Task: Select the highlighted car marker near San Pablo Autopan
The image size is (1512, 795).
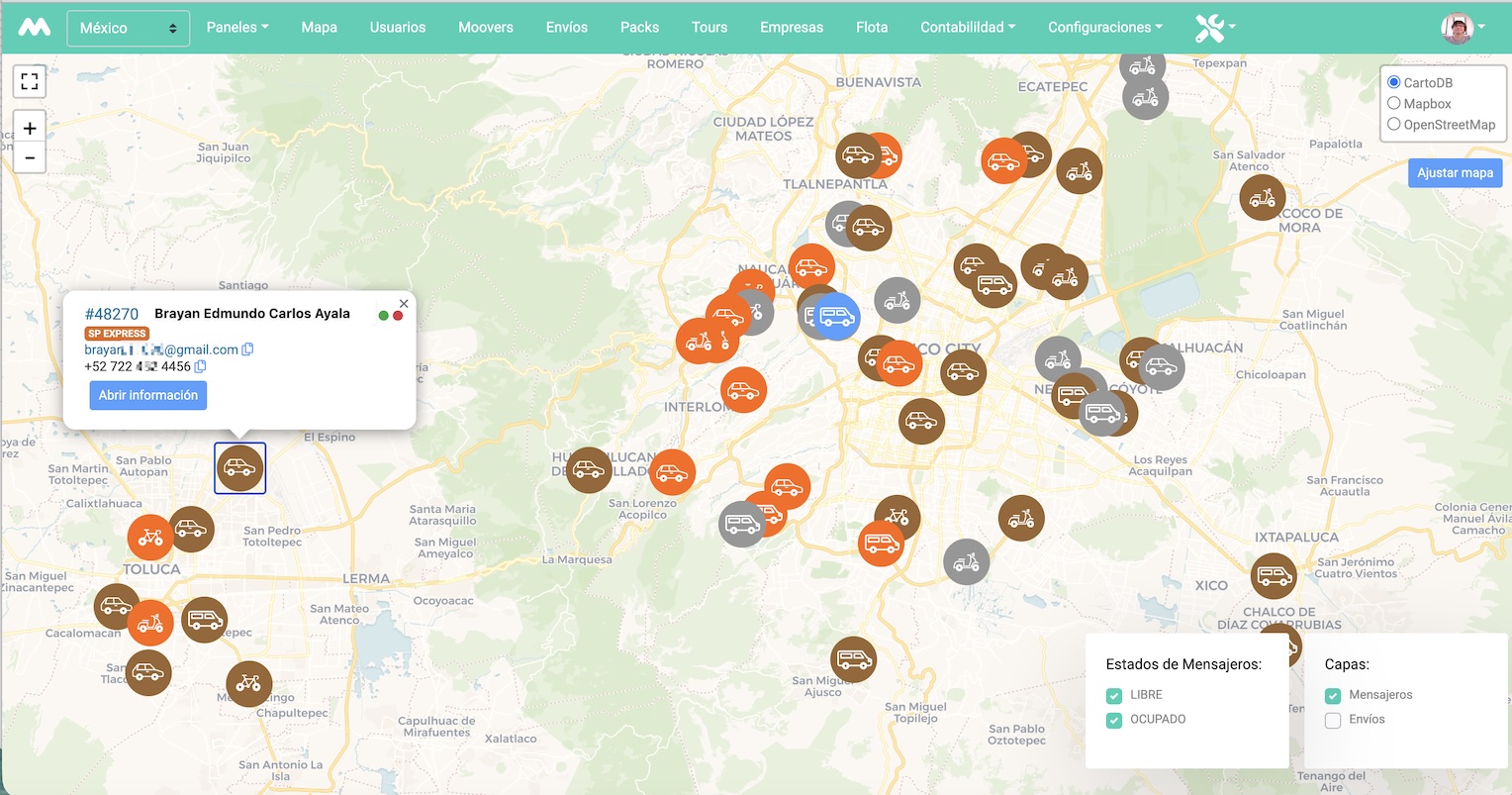Action: (239, 467)
